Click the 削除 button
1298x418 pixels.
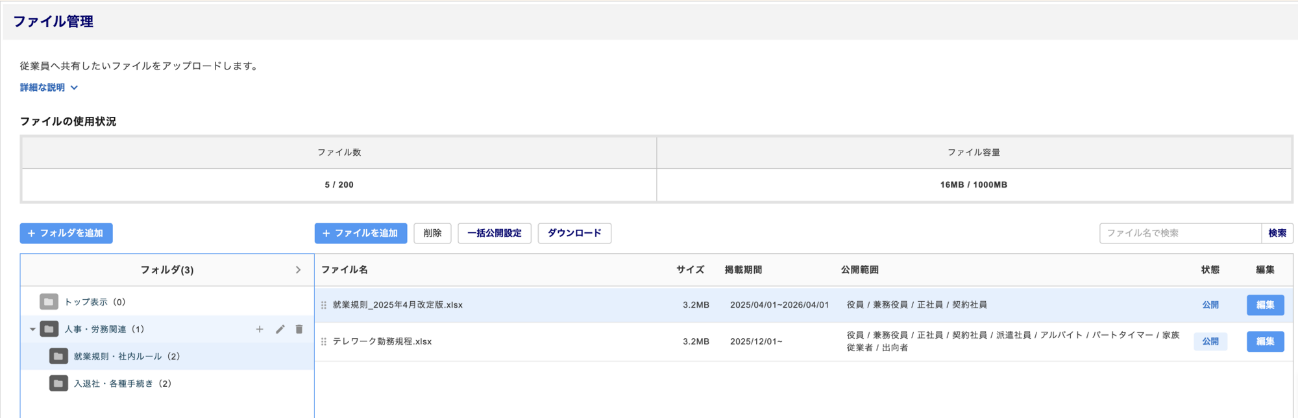tap(432, 233)
